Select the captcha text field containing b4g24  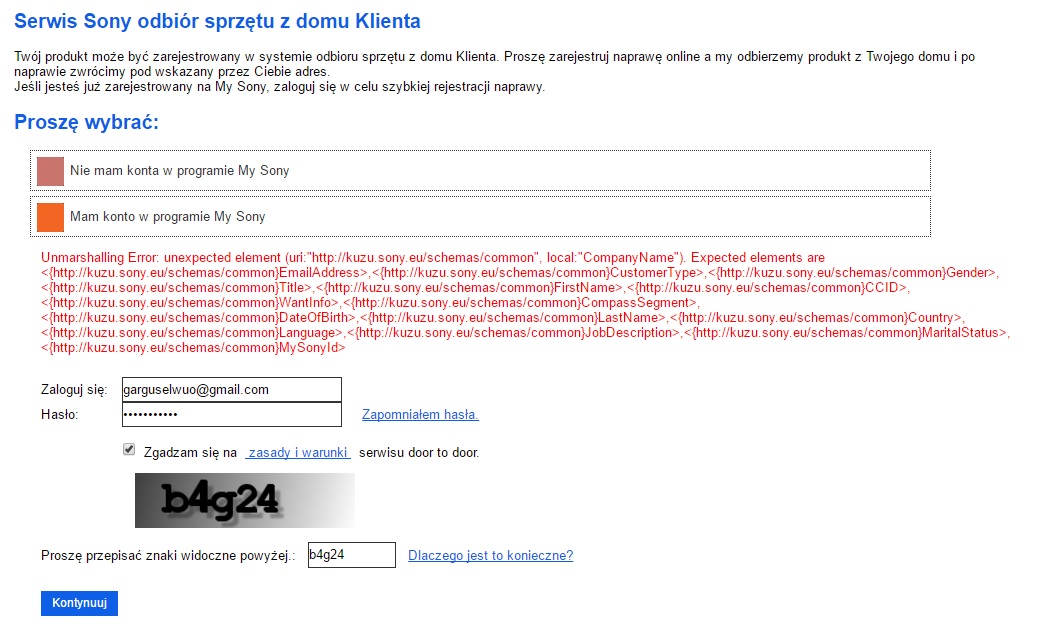(x=351, y=555)
